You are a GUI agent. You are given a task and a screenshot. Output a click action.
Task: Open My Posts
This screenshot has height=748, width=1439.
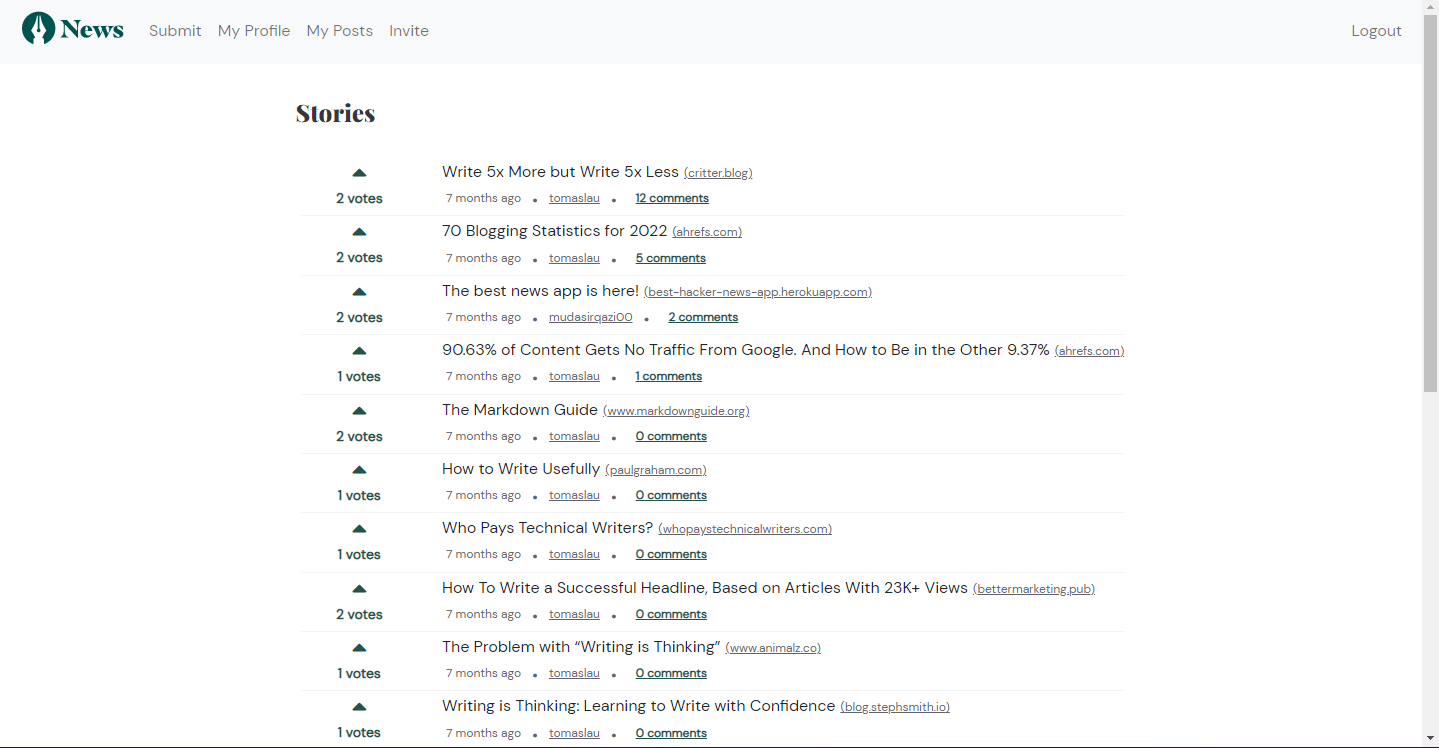tap(340, 31)
